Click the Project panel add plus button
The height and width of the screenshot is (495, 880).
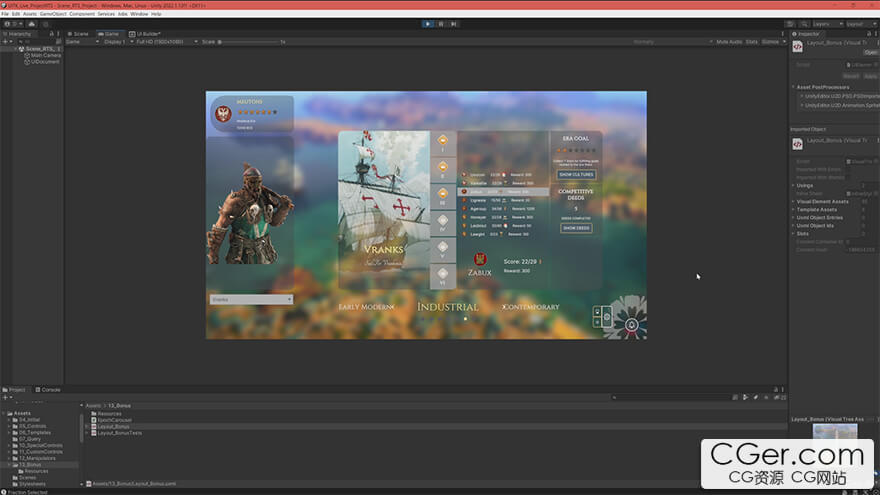(x=5, y=397)
